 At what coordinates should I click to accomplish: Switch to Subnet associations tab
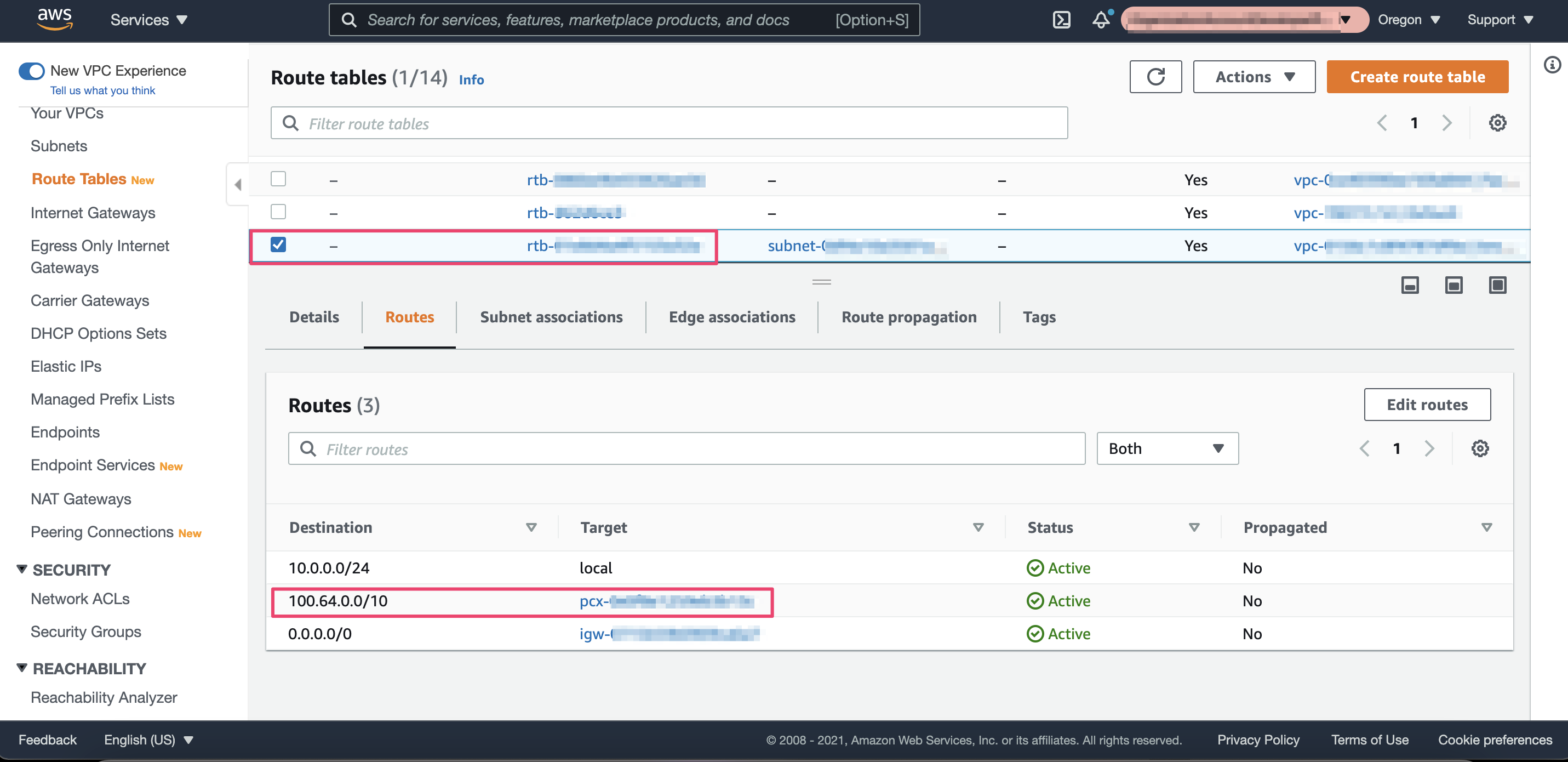[551, 317]
